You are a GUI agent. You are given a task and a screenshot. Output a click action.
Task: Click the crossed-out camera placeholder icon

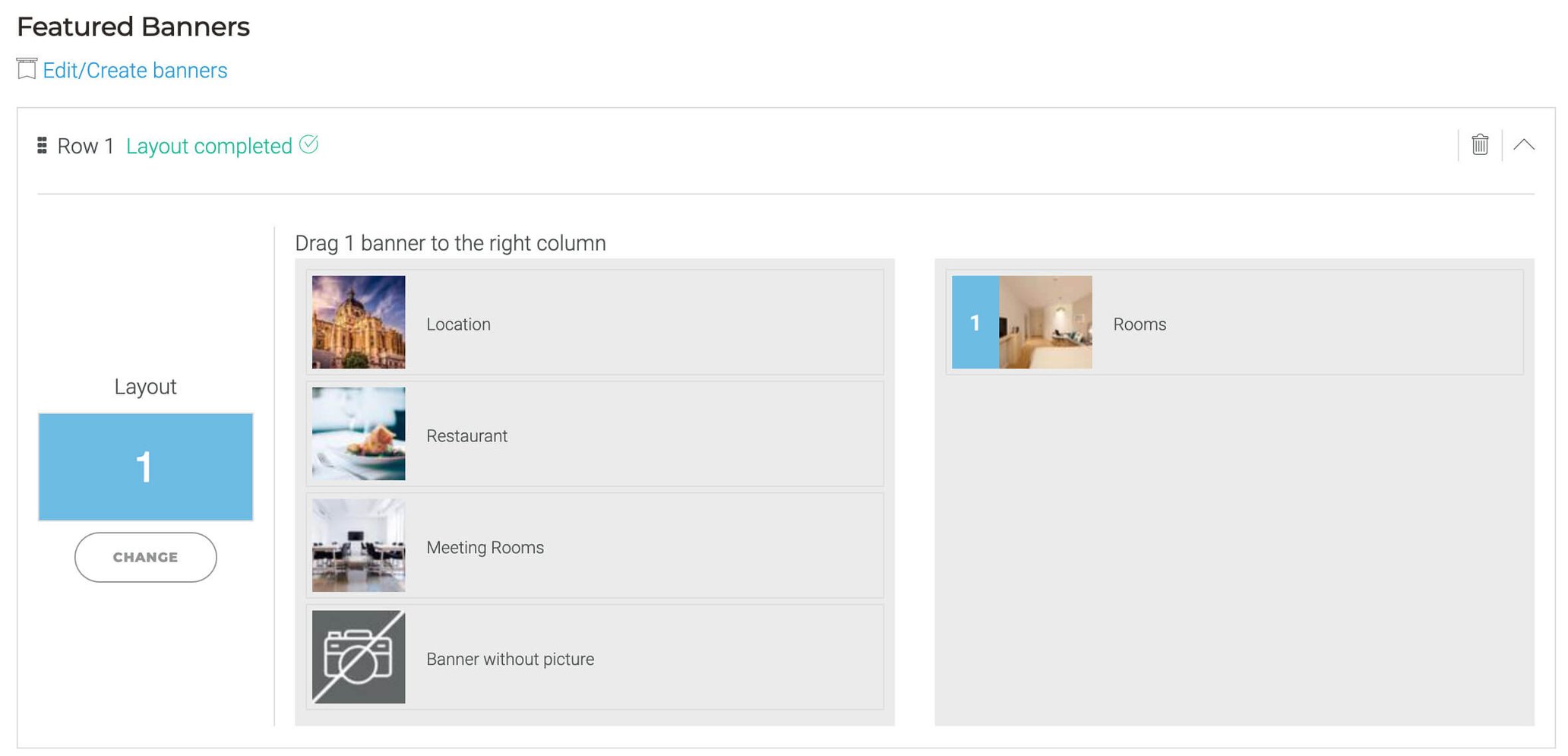[359, 657]
